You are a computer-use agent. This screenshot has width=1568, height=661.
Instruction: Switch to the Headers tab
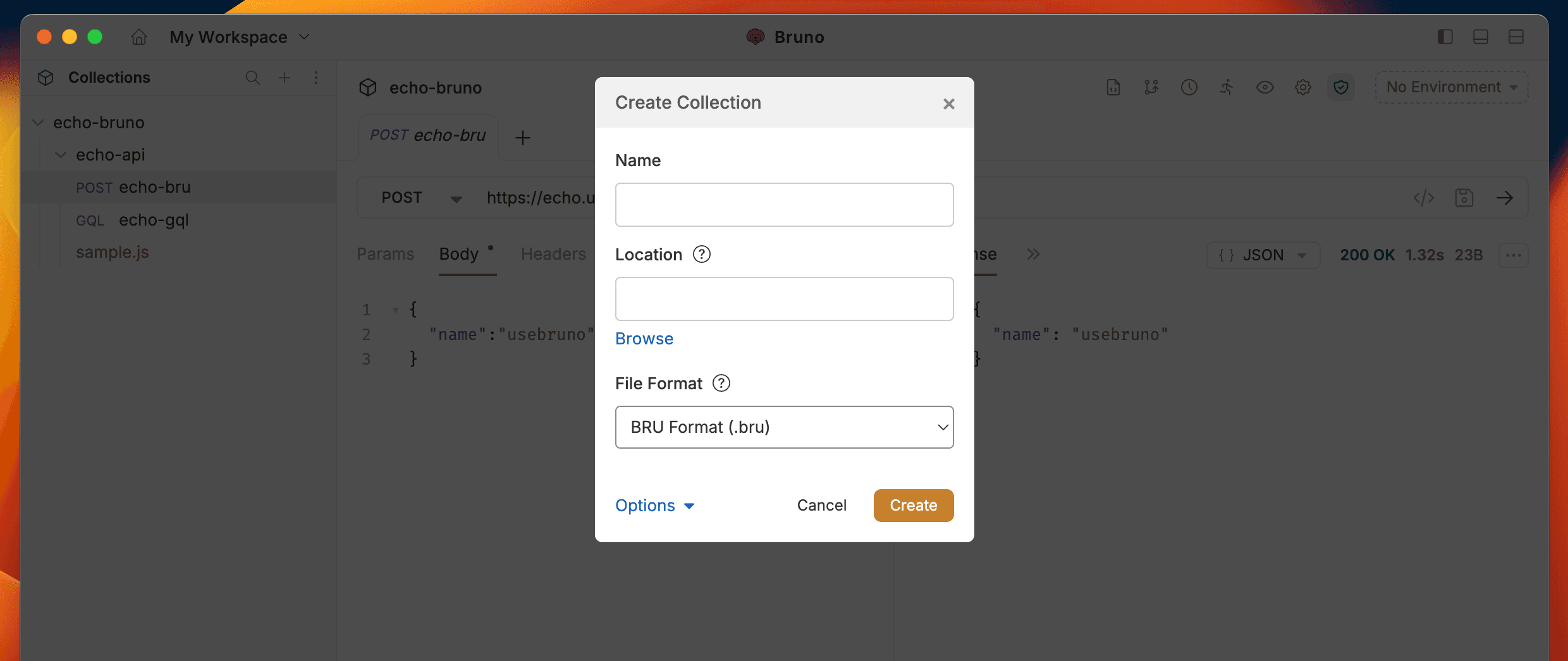(x=553, y=254)
